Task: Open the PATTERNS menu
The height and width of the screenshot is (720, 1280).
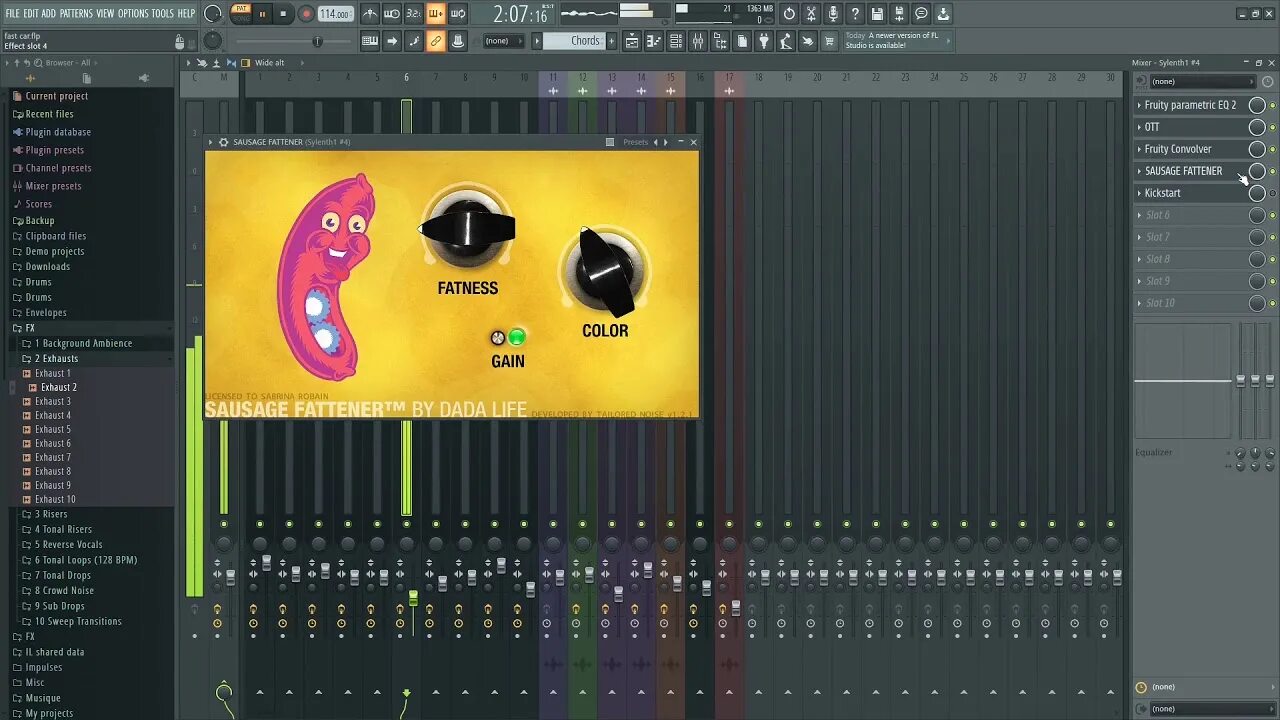Action: 76,13
